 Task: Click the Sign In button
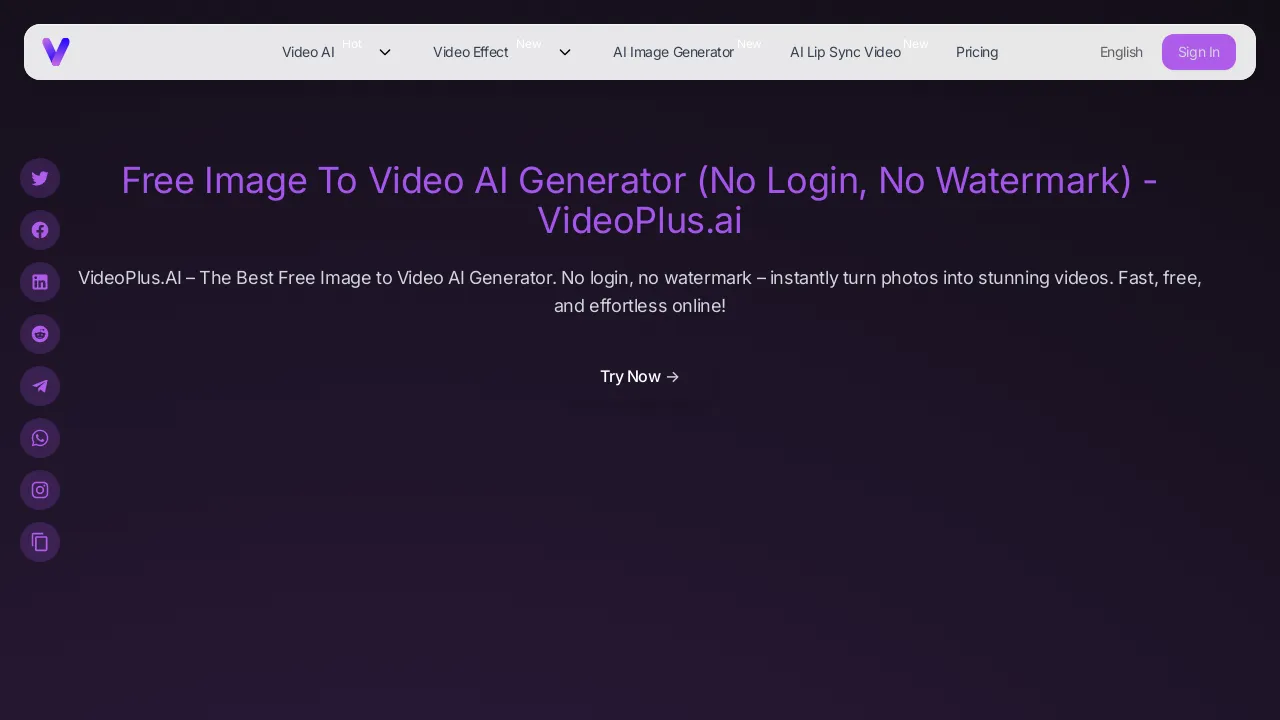point(1198,52)
